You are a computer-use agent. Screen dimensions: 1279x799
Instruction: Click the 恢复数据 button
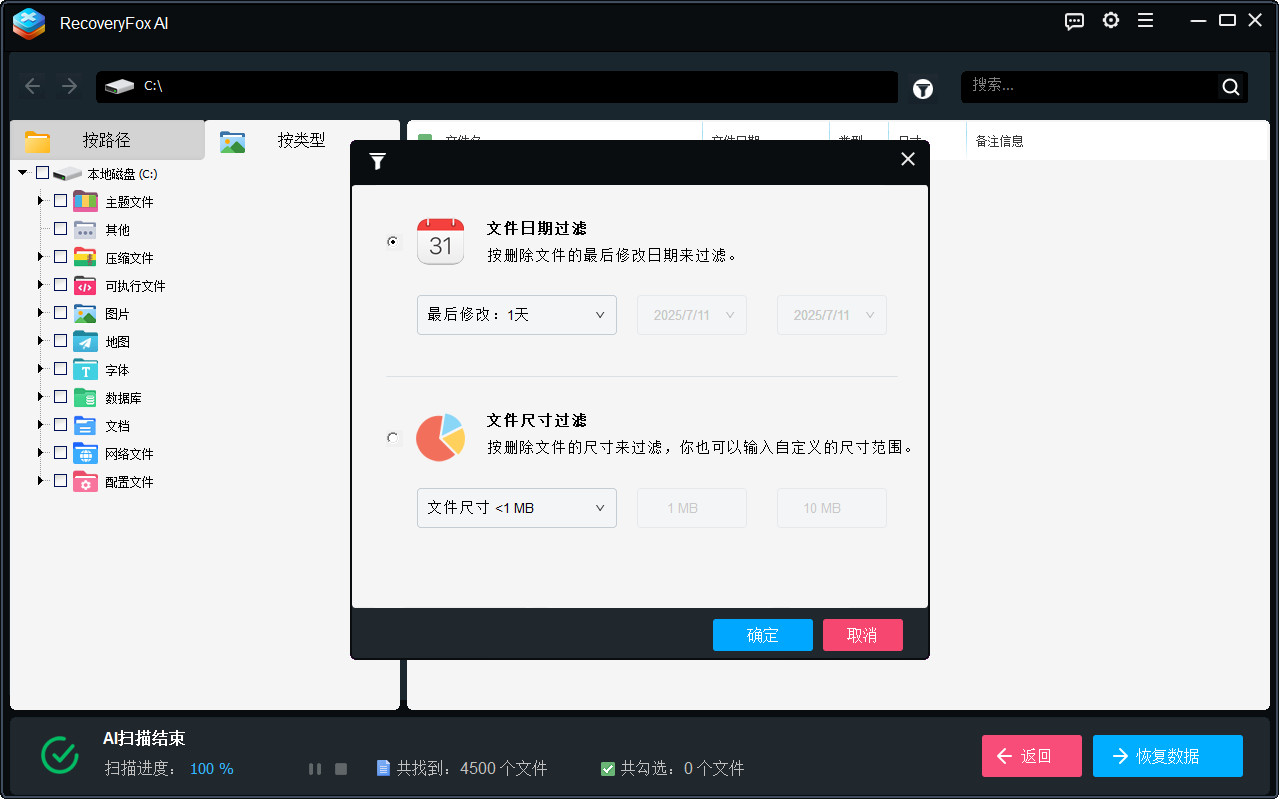[x=1167, y=756]
